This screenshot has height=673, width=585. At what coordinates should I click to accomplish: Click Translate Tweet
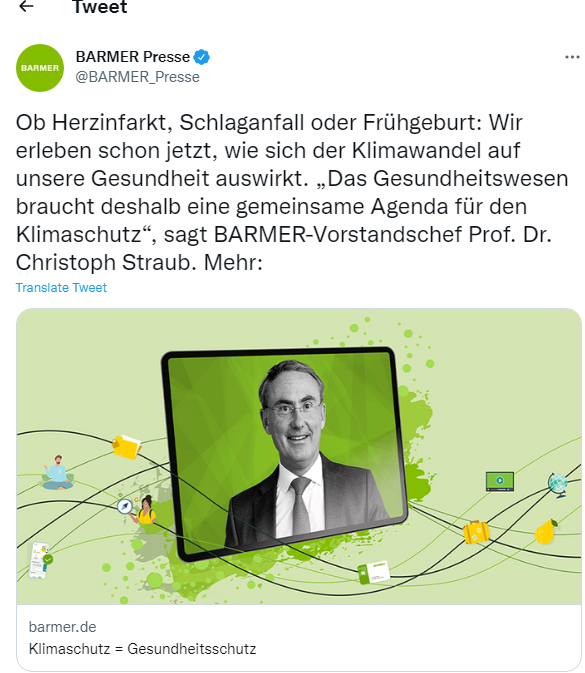point(61,288)
